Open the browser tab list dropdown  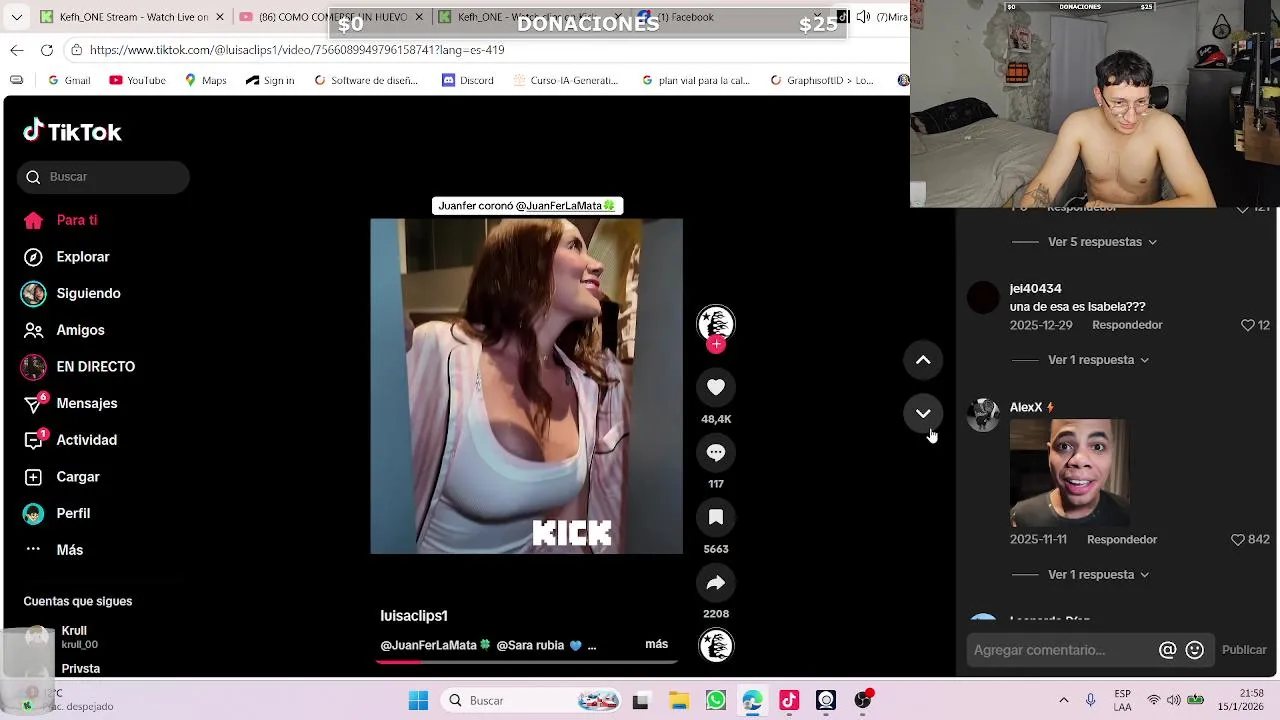pyautogui.click(x=16, y=17)
